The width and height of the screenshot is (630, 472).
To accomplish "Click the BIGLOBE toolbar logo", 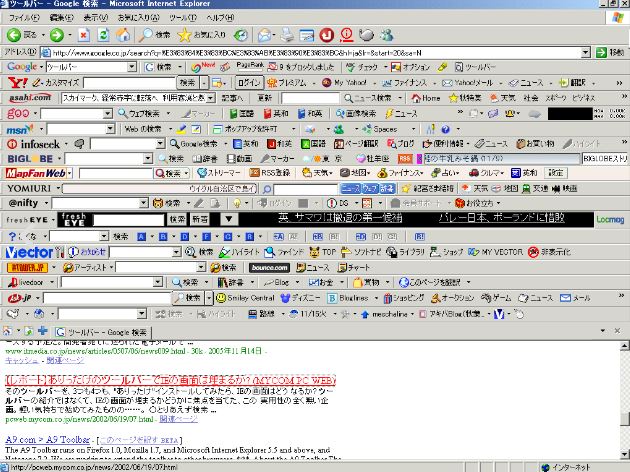I will tap(30, 159).
